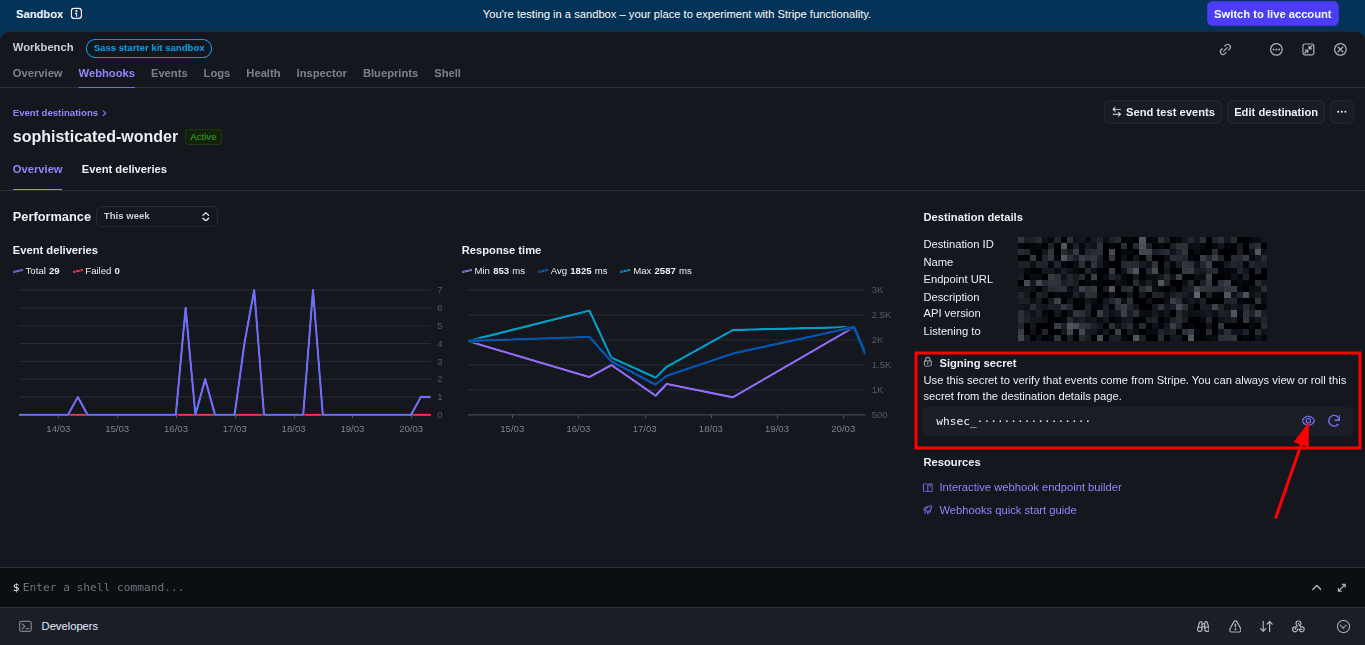Click the sophisticated-wonder destination title

point(95,137)
